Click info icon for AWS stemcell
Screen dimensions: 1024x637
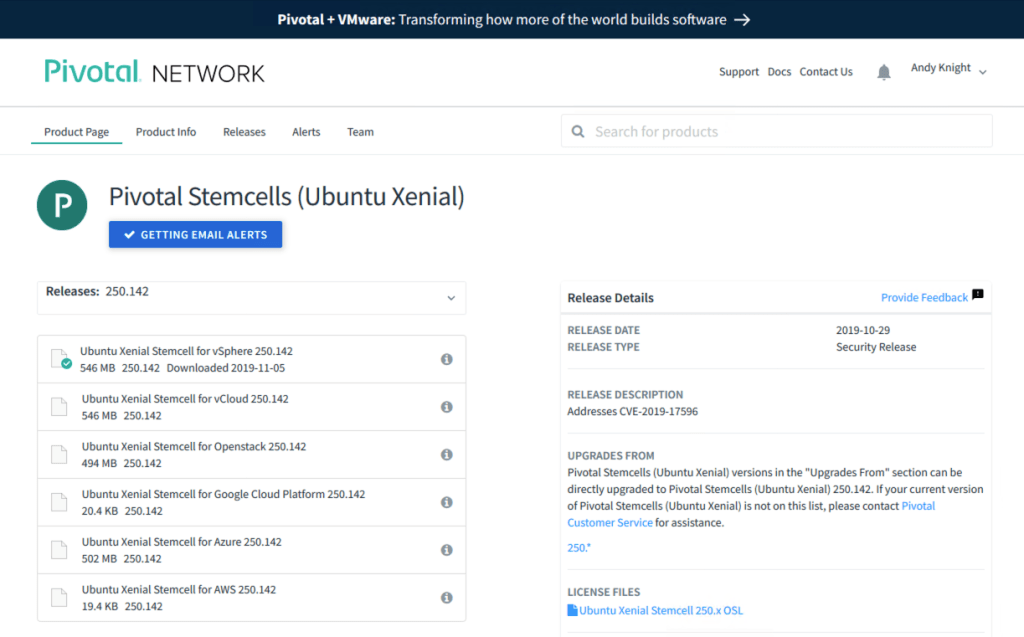click(x=447, y=598)
